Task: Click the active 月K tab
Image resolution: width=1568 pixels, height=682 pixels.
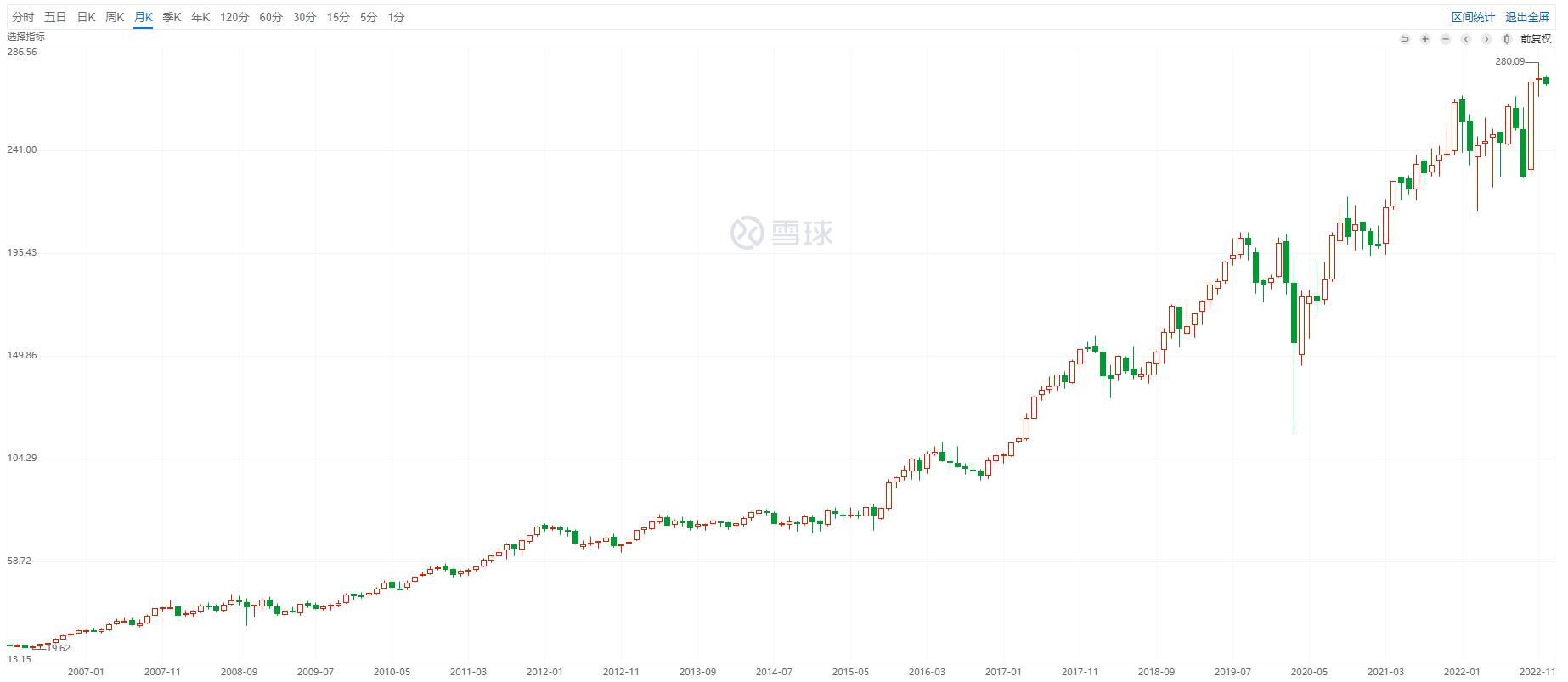Action: click(143, 17)
